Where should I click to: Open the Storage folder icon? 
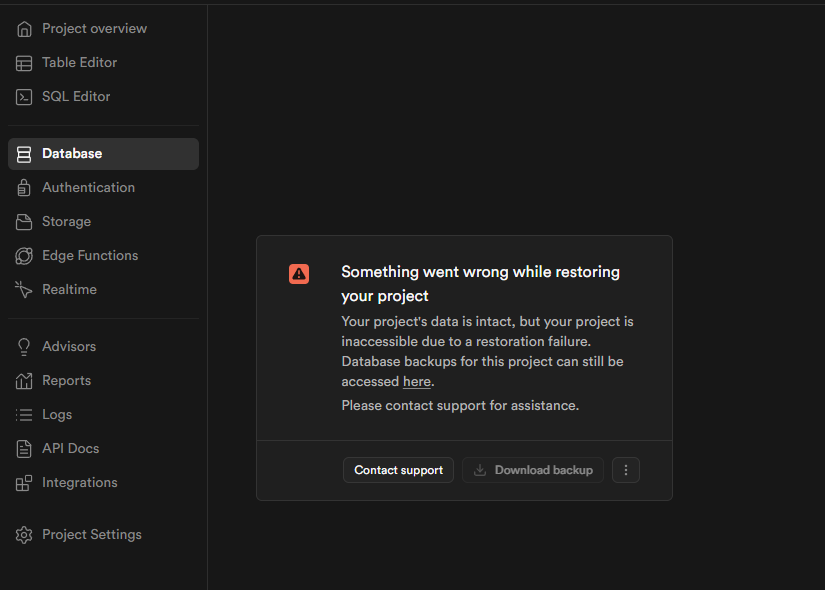[x=24, y=222]
